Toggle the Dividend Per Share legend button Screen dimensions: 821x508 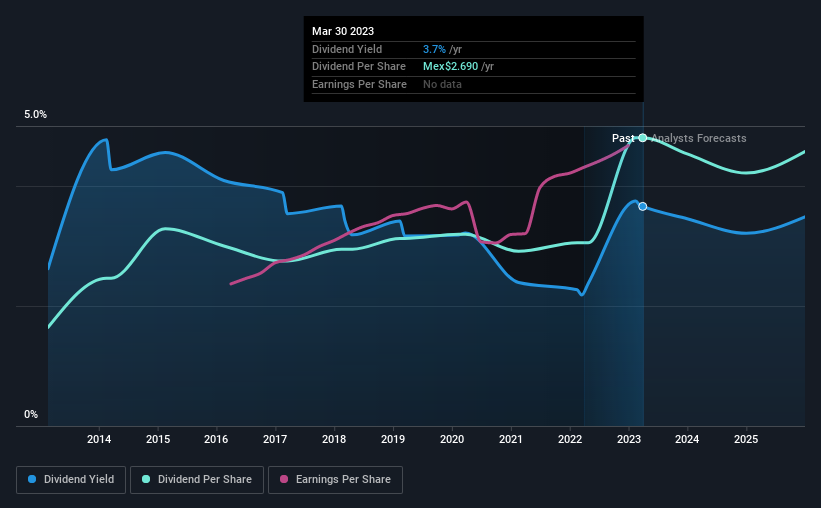pos(197,480)
